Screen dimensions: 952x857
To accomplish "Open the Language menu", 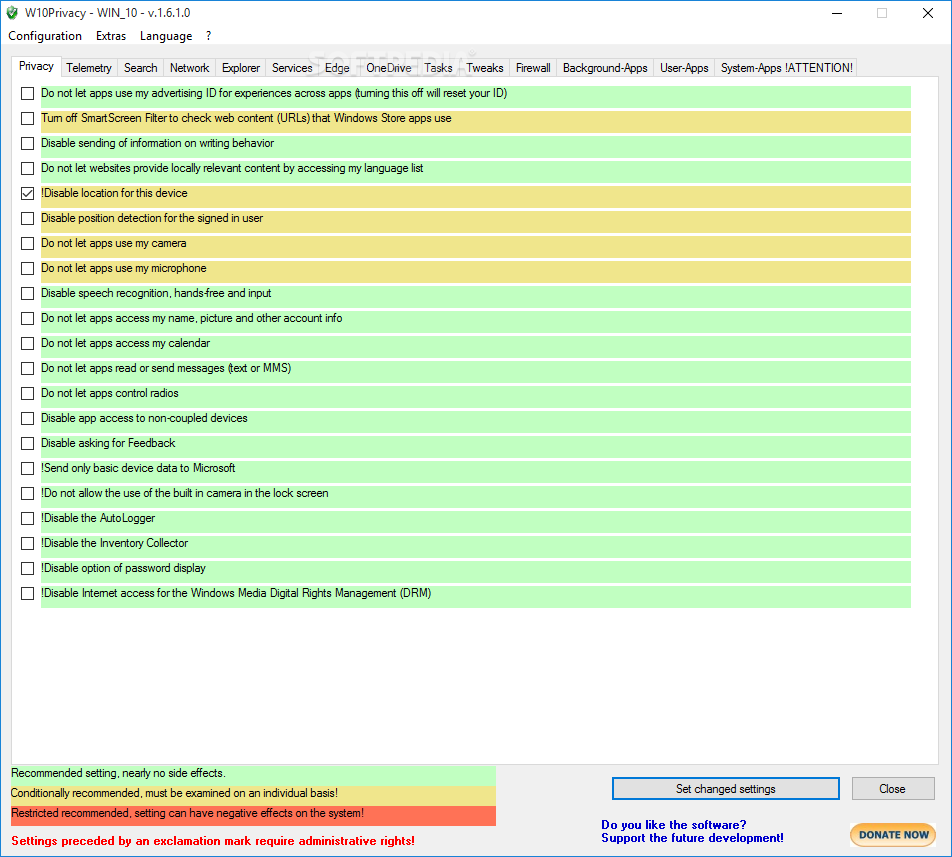I will click(166, 36).
